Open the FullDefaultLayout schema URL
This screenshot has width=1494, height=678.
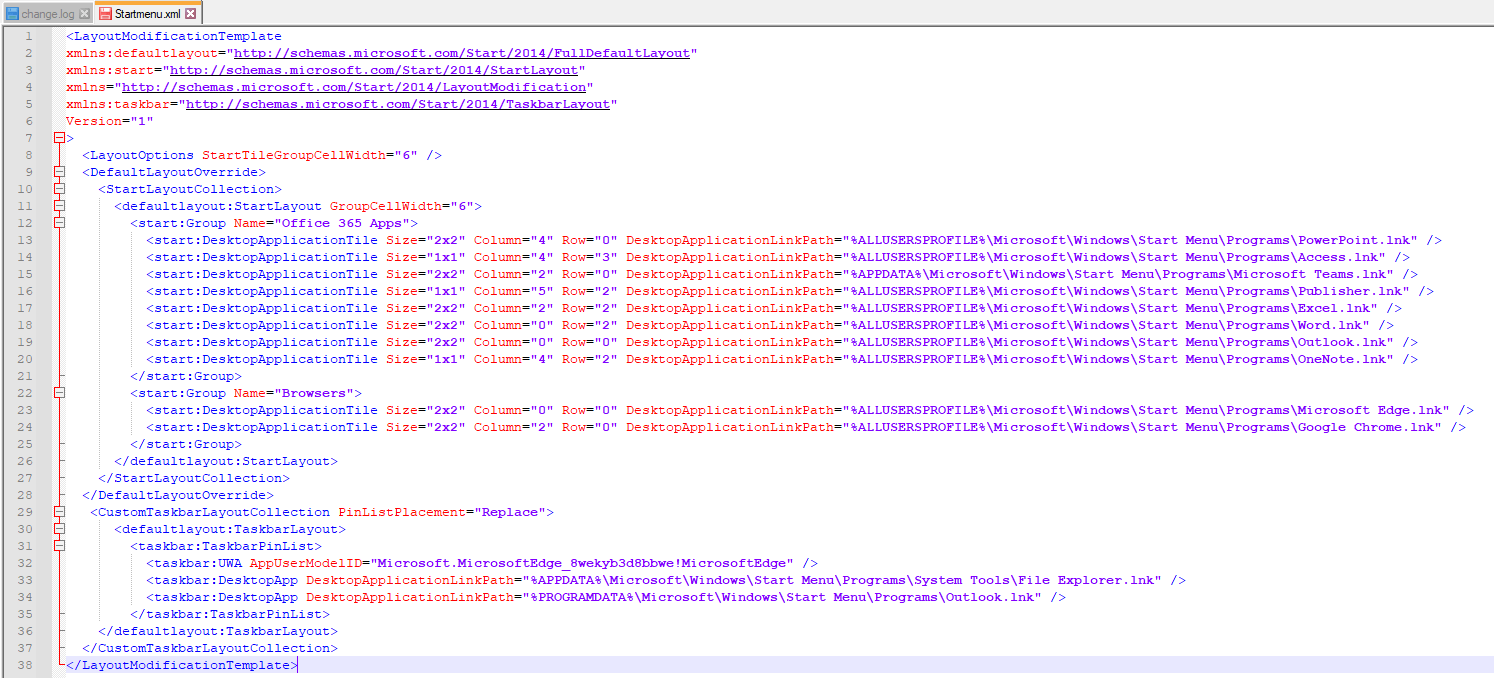462,53
